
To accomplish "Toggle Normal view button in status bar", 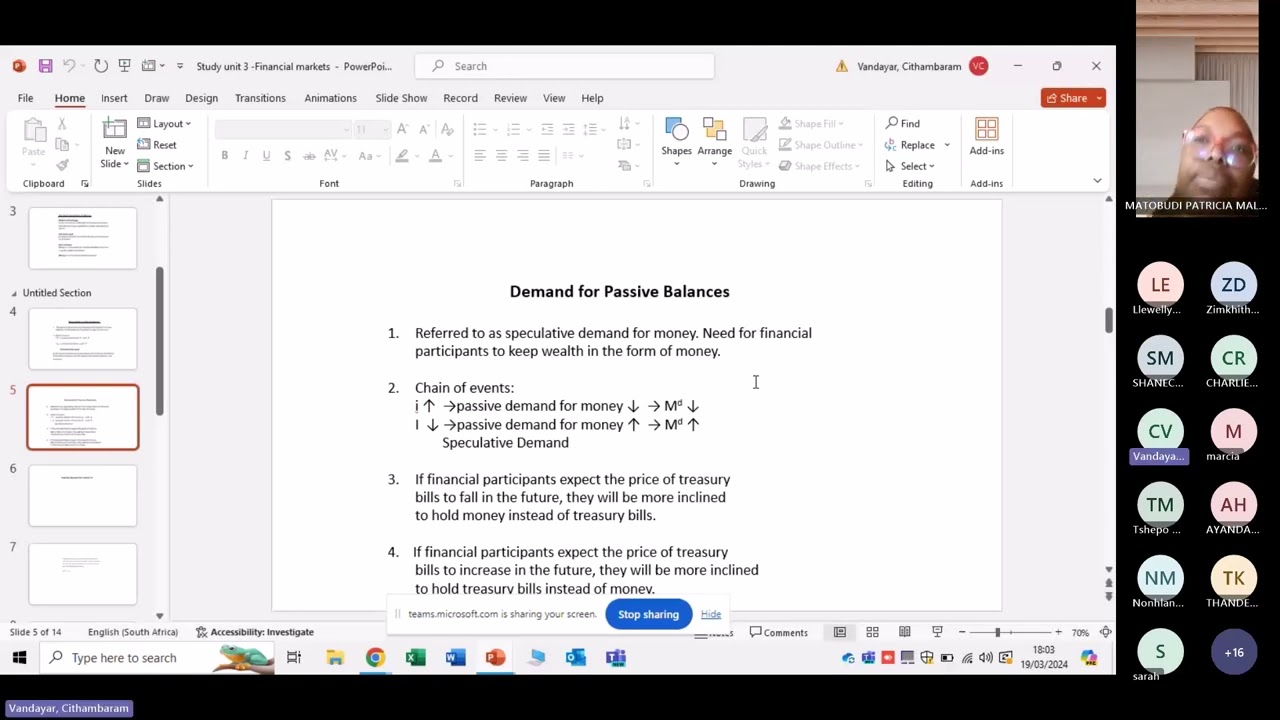I will [x=840, y=632].
